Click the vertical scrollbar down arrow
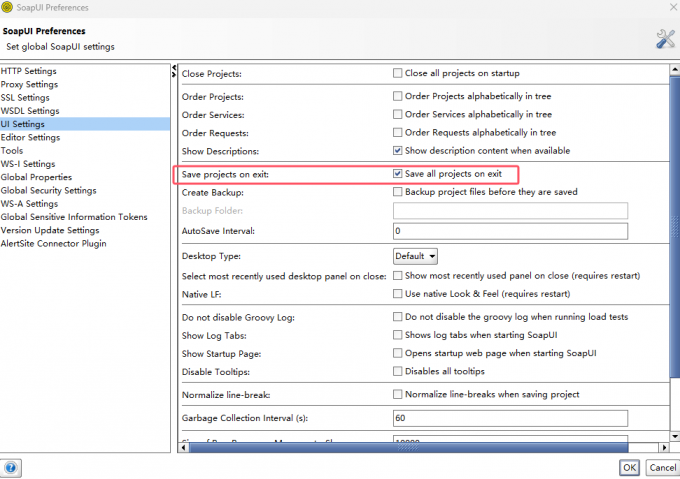680x479 pixels. [x=675, y=436]
